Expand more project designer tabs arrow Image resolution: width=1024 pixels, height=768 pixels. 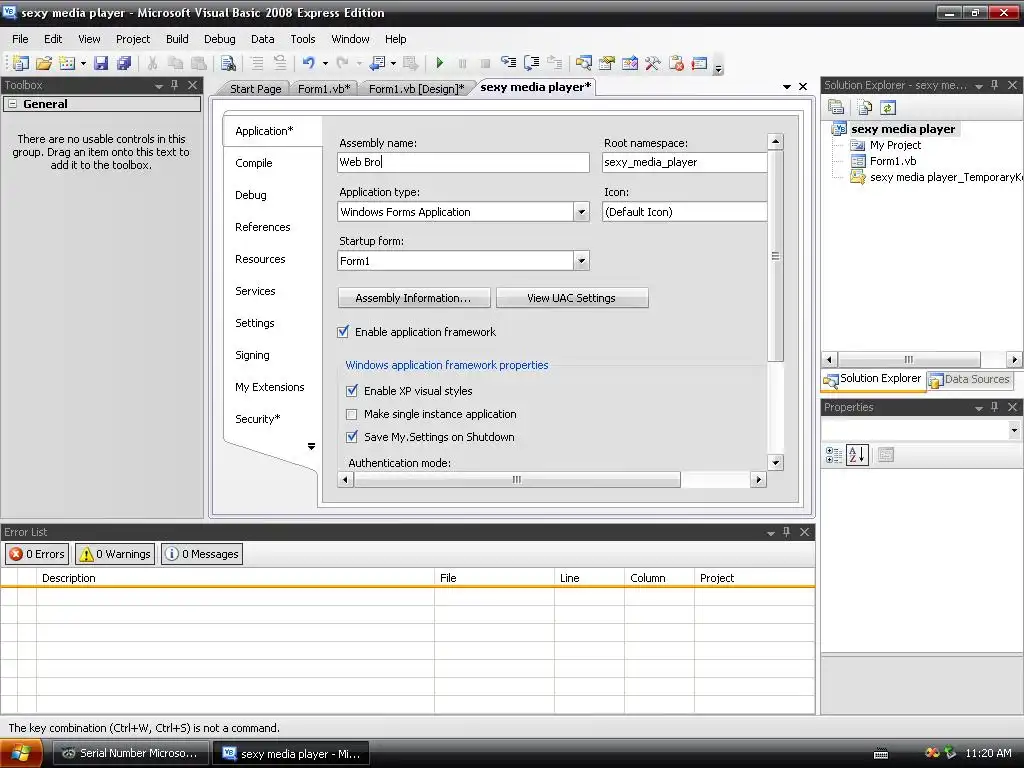312,447
